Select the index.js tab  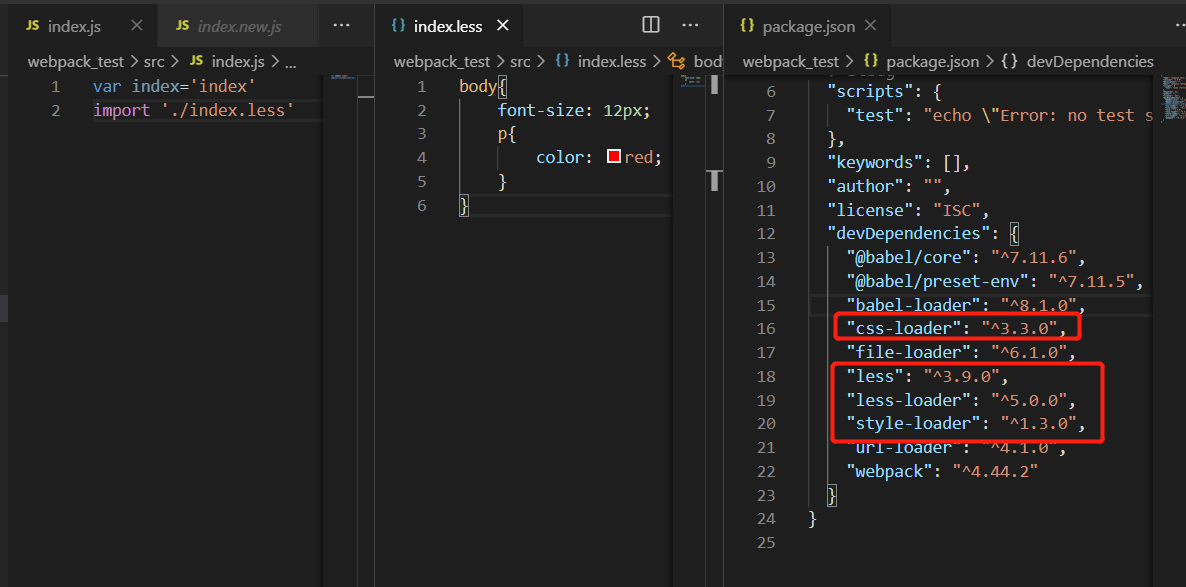click(x=74, y=26)
